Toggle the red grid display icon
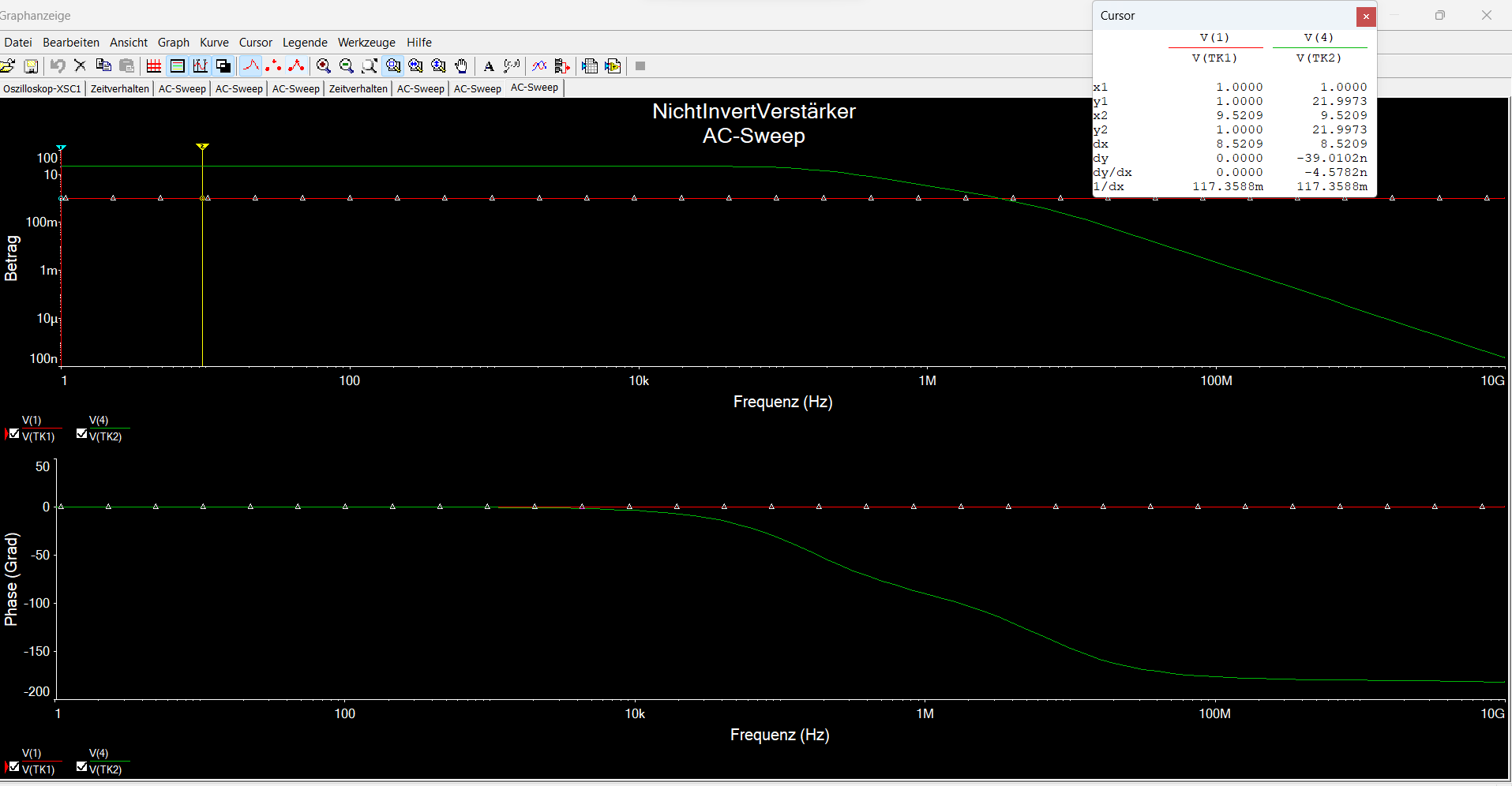Screen dimensions: 1512x786 (x=154, y=66)
